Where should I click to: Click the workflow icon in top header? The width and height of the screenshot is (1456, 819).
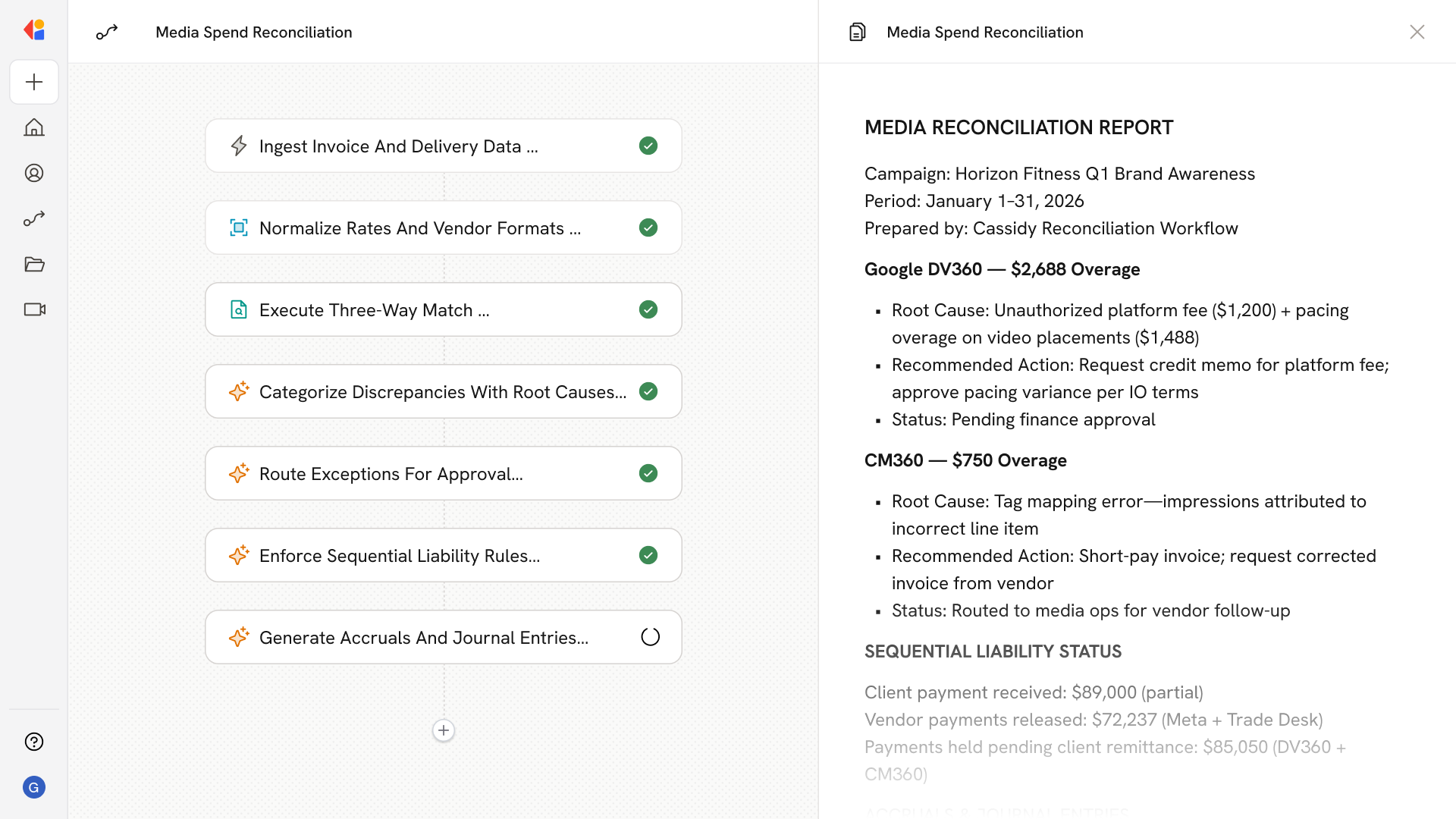coord(107,32)
